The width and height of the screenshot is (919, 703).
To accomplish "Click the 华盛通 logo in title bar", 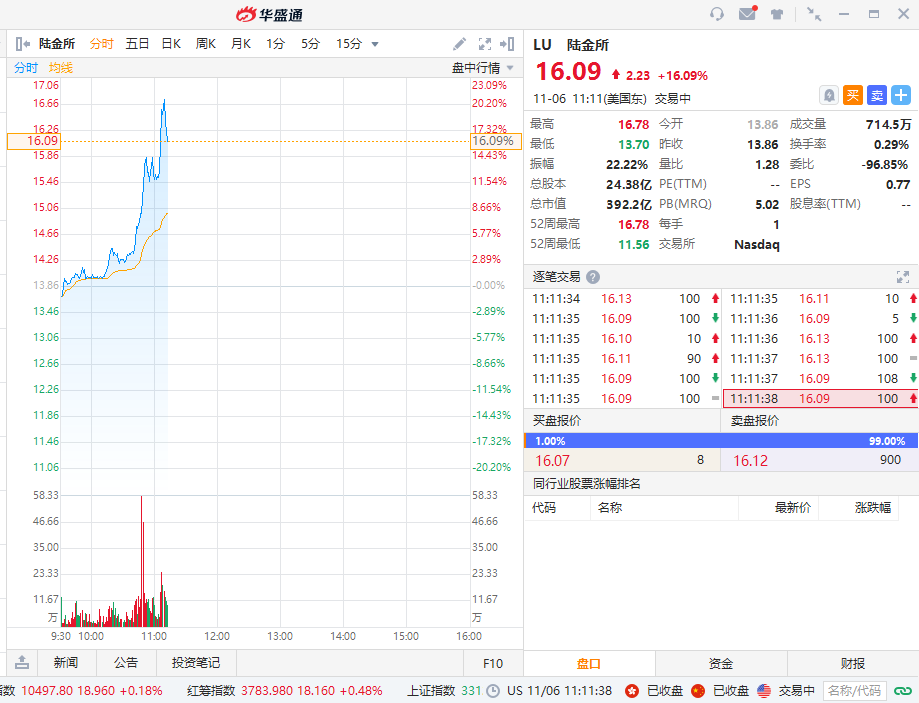I will (270, 15).
